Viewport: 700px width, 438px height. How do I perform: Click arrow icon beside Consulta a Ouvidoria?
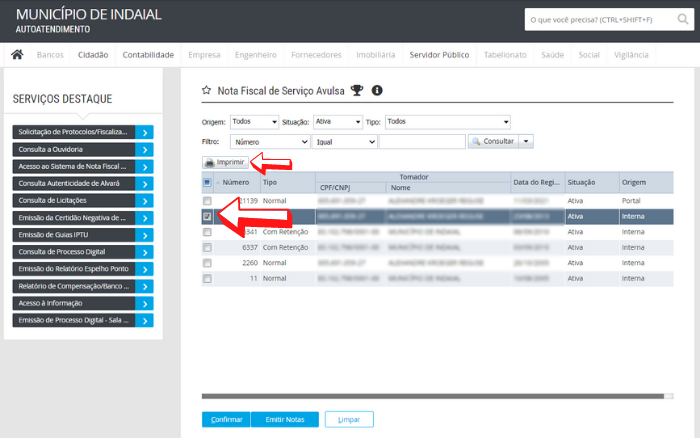tap(145, 149)
